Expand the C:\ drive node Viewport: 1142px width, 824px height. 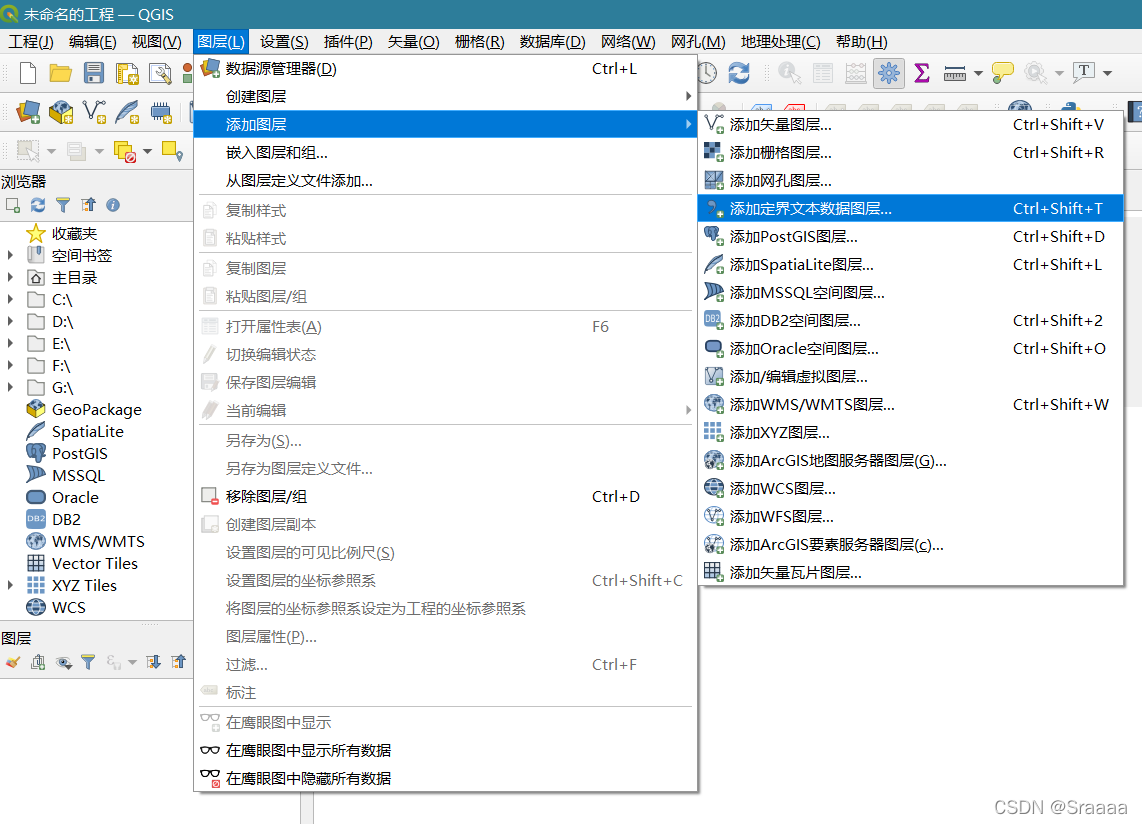(10, 299)
